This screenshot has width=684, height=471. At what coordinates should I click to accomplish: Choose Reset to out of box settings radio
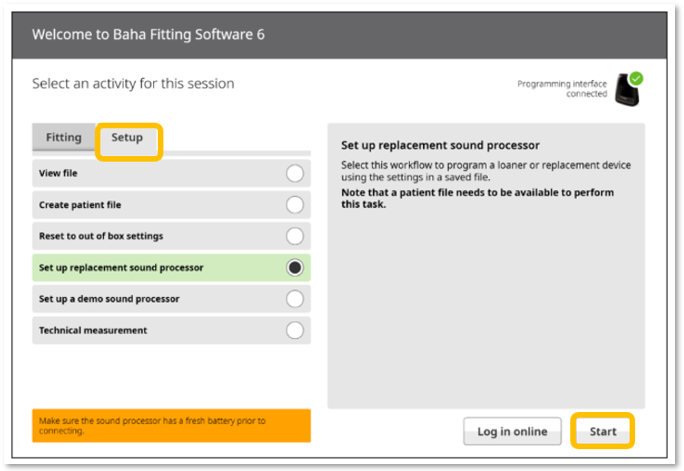[x=295, y=236]
